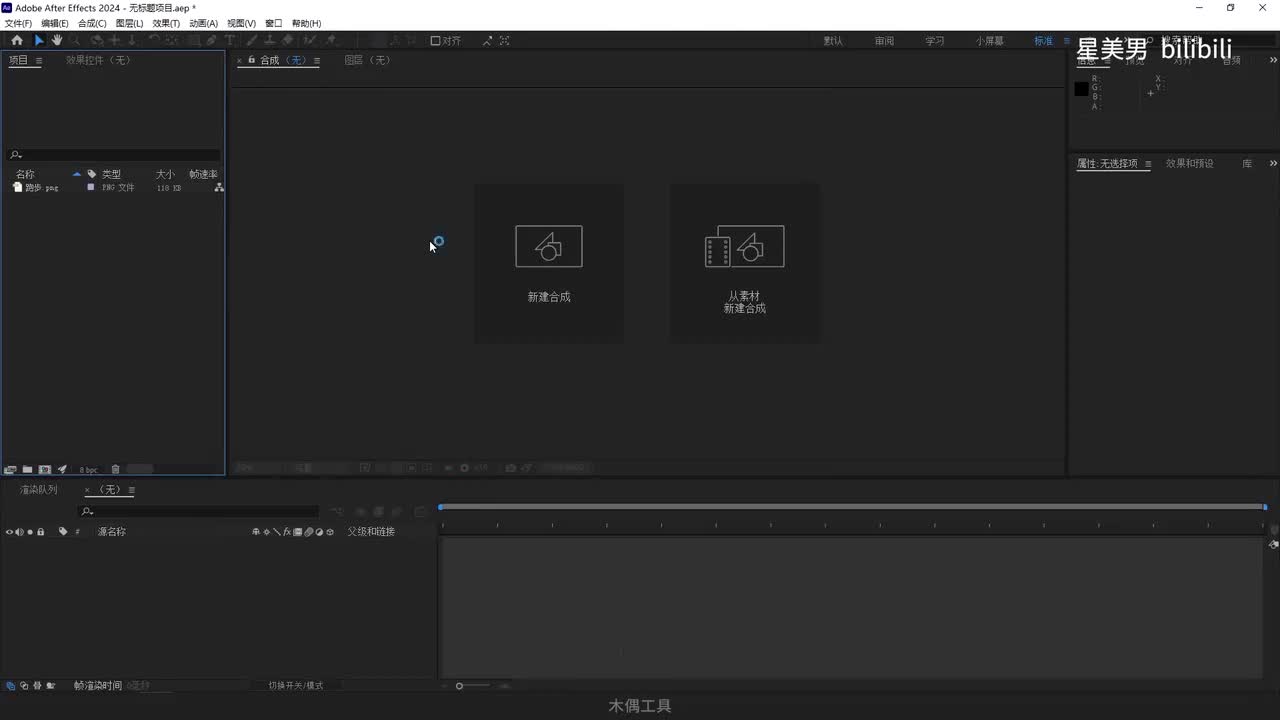Click the fx column switch in timeline header
This screenshot has height=720, width=1280.
[x=287, y=532]
